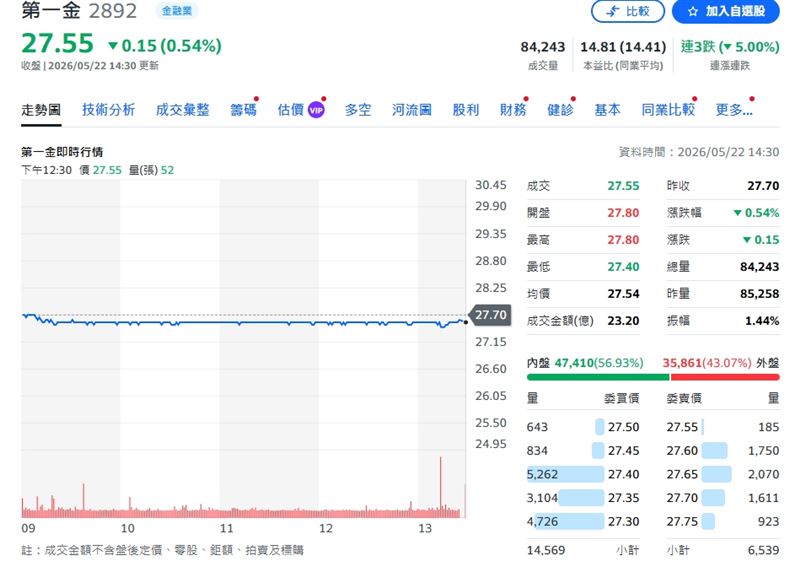The image size is (800, 566).
Task: Open the 河流圖 tab
Action: [x=412, y=110]
